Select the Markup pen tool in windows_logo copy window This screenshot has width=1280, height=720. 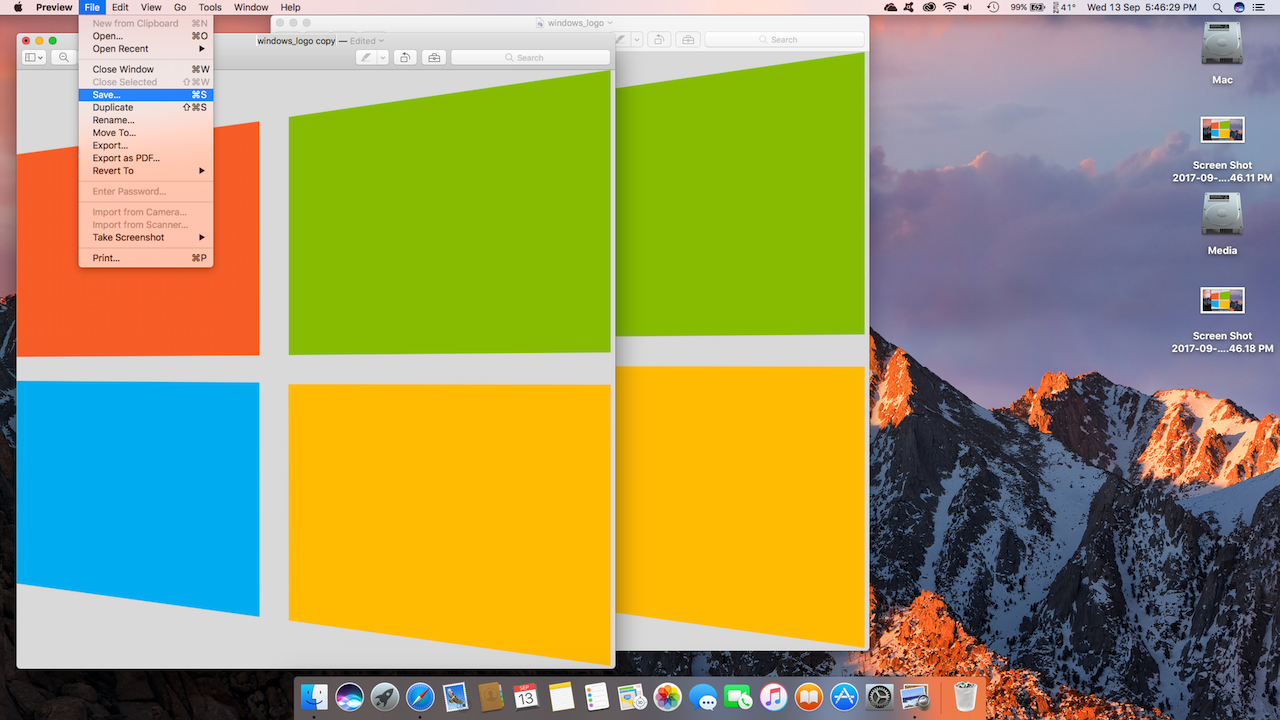click(x=367, y=57)
